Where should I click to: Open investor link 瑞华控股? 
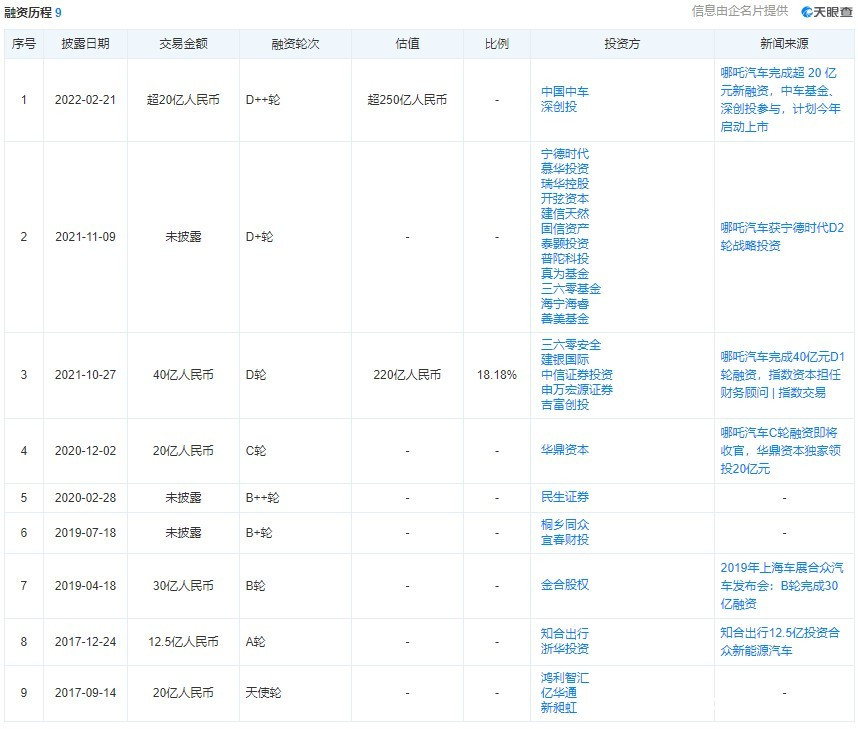click(565, 184)
